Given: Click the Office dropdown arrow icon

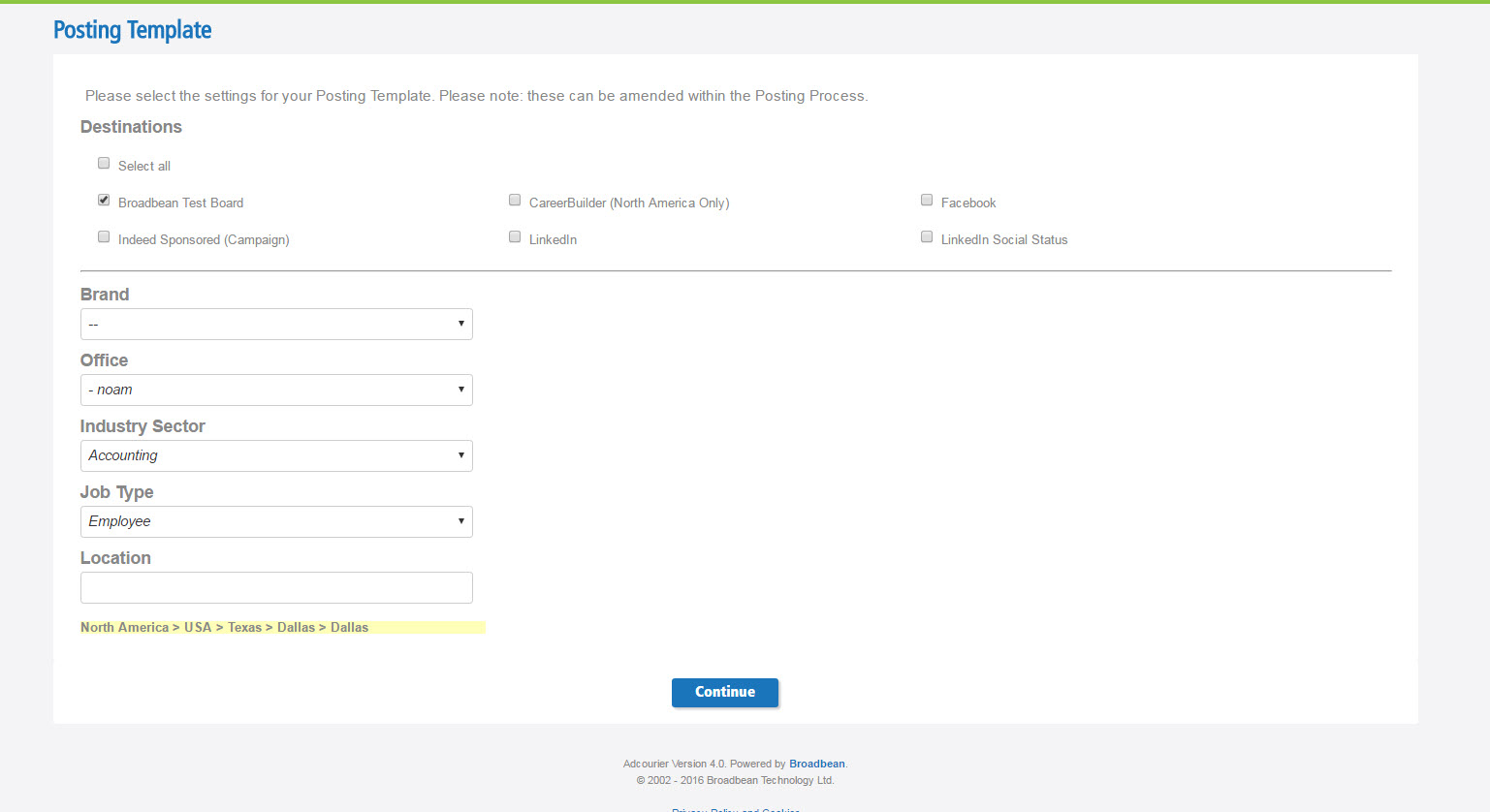Looking at the screenshot, I should [461, 390].
